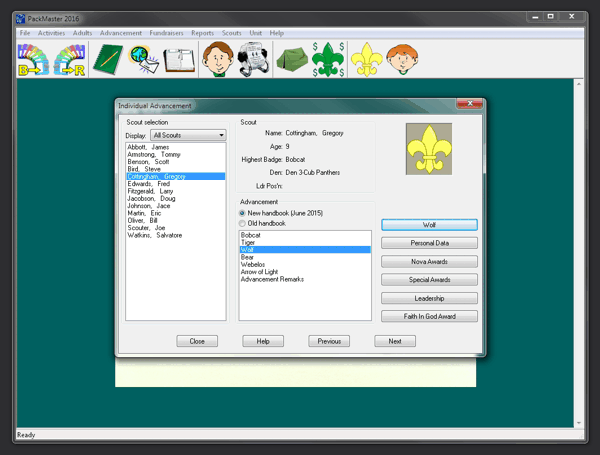Image resolution: width=600 pixels, height=455 pixels.
Task: Click the Previous button
Action: pyautogui.click(x=329, y=341)
